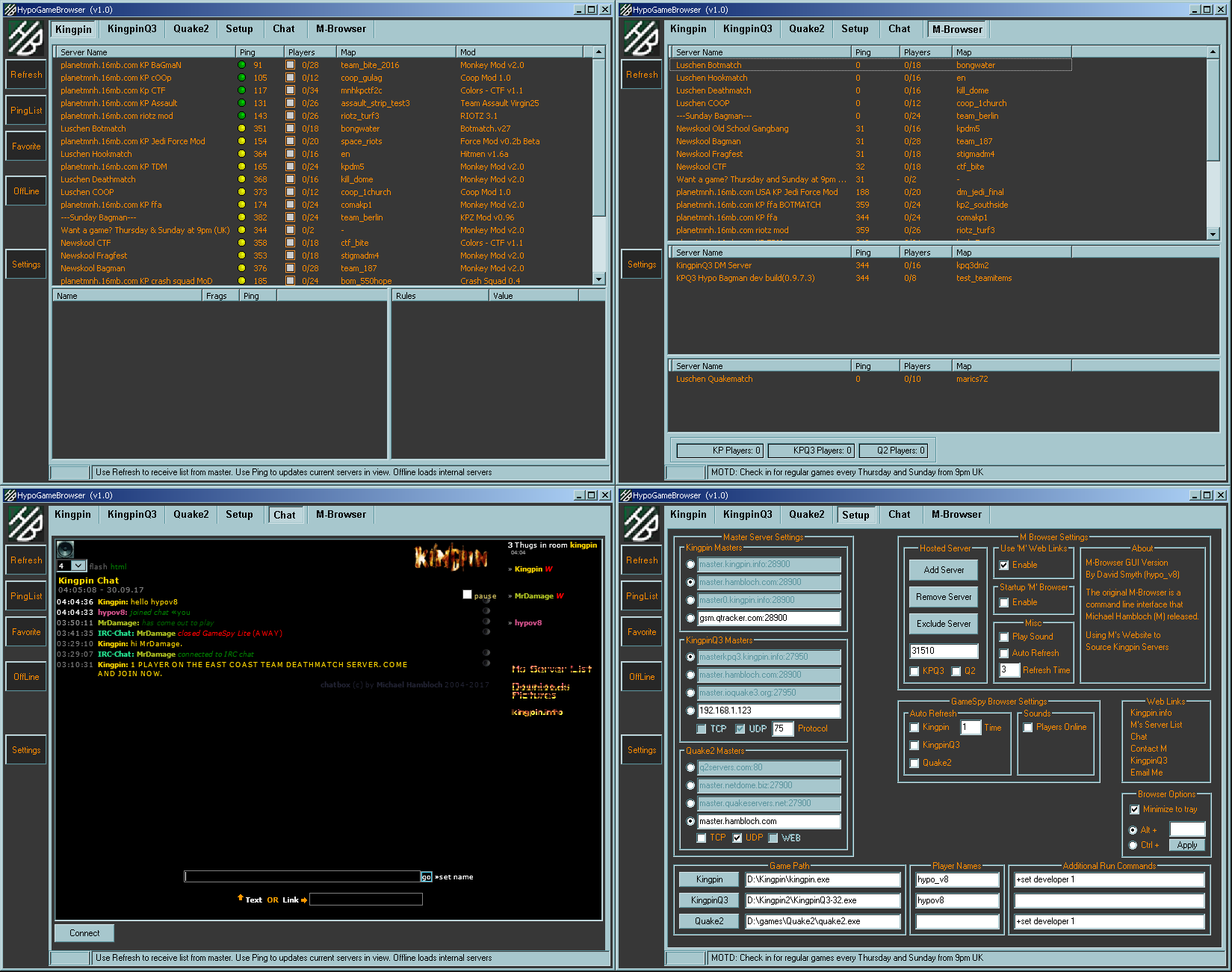Click the flaming Kingpin logo in chat
1232x972 pixels.
(451, 557)
